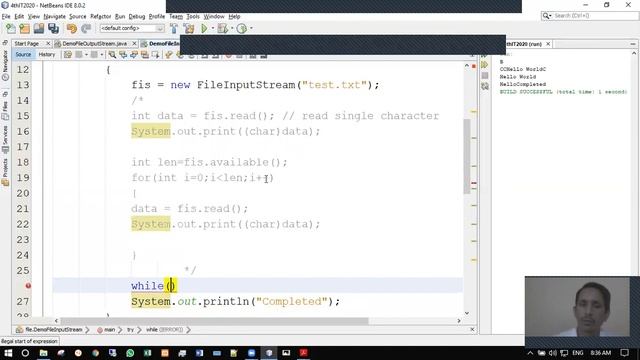The image size is (640, 360).
Task: Open the Projects side panel
Action: coord(5,172)
